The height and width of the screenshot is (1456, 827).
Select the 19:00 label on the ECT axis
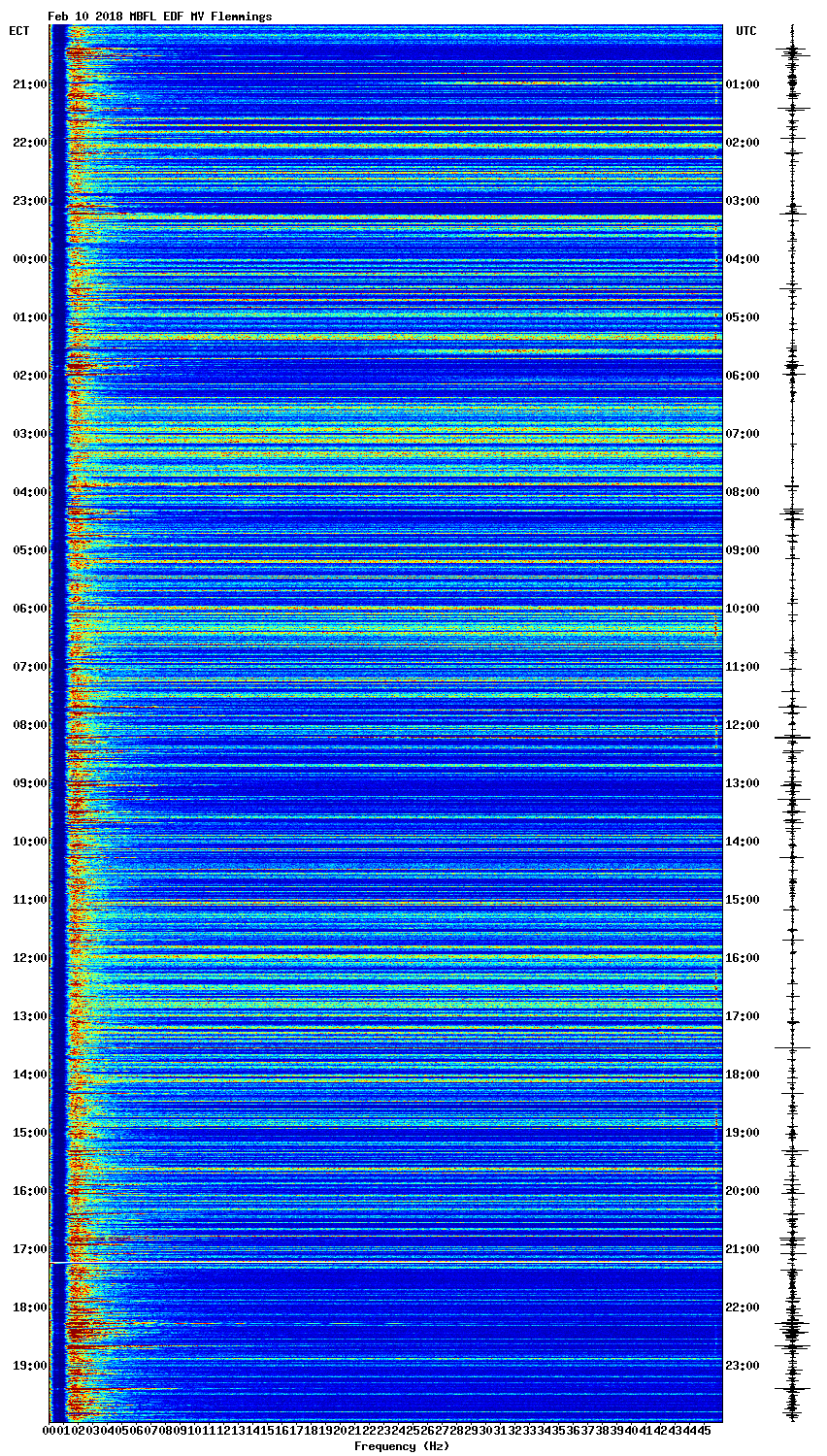point(30,1366)
